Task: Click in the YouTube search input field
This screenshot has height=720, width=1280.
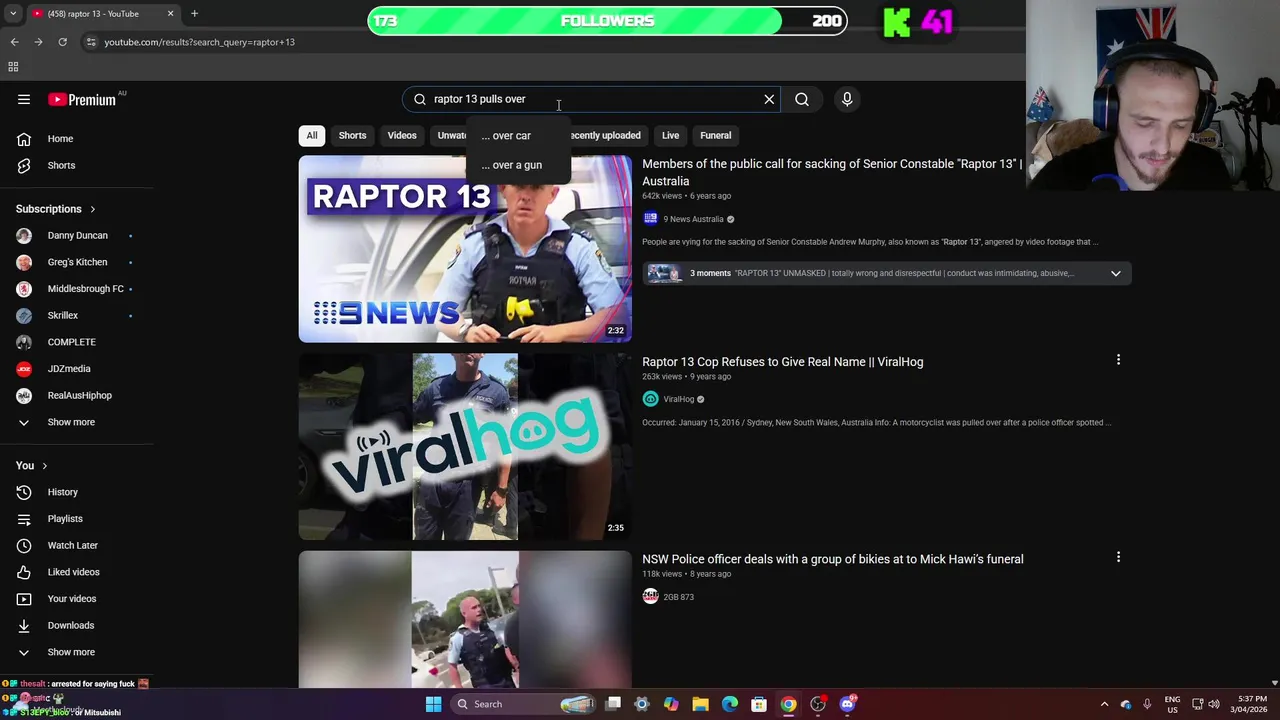Action: click(x=590, y=99)
